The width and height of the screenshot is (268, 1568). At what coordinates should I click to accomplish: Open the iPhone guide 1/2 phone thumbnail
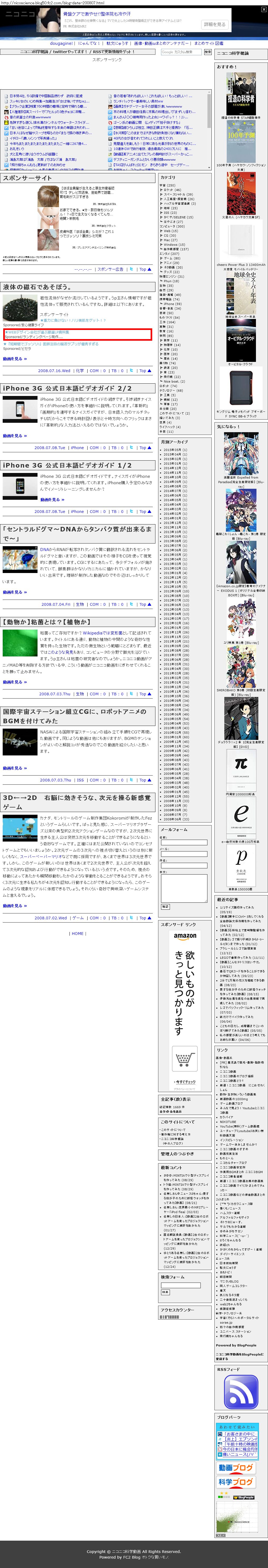(x=20, y=486)
